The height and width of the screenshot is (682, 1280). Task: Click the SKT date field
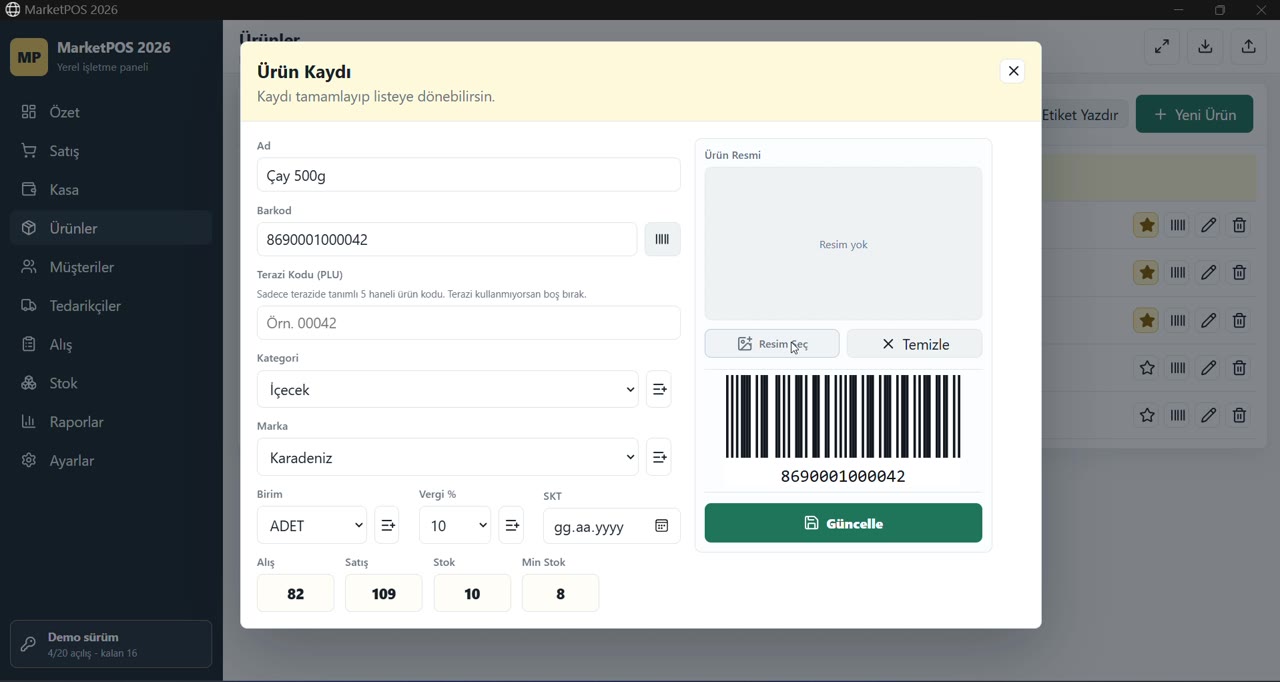tap(611, 526)
